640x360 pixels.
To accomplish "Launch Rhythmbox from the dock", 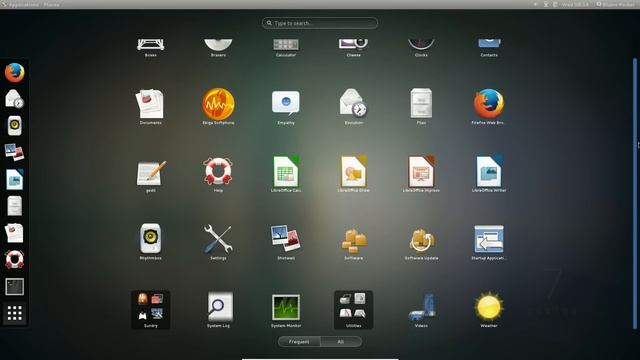I will click(x=15, y=125).
